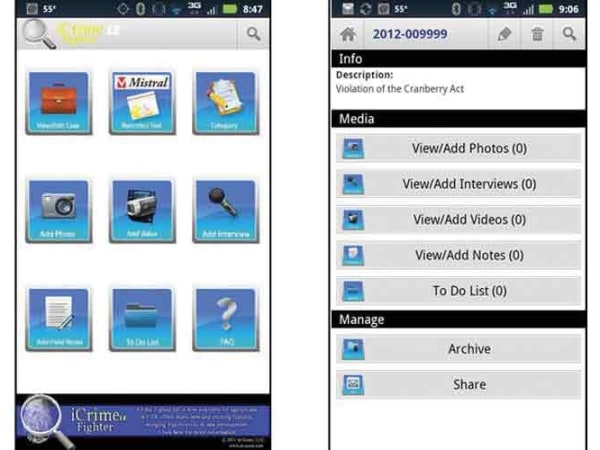This screenshot has height=450, width=600.
Task: Open the View/Edit Case briefcase tile
Action: click(x=58, y=102)
